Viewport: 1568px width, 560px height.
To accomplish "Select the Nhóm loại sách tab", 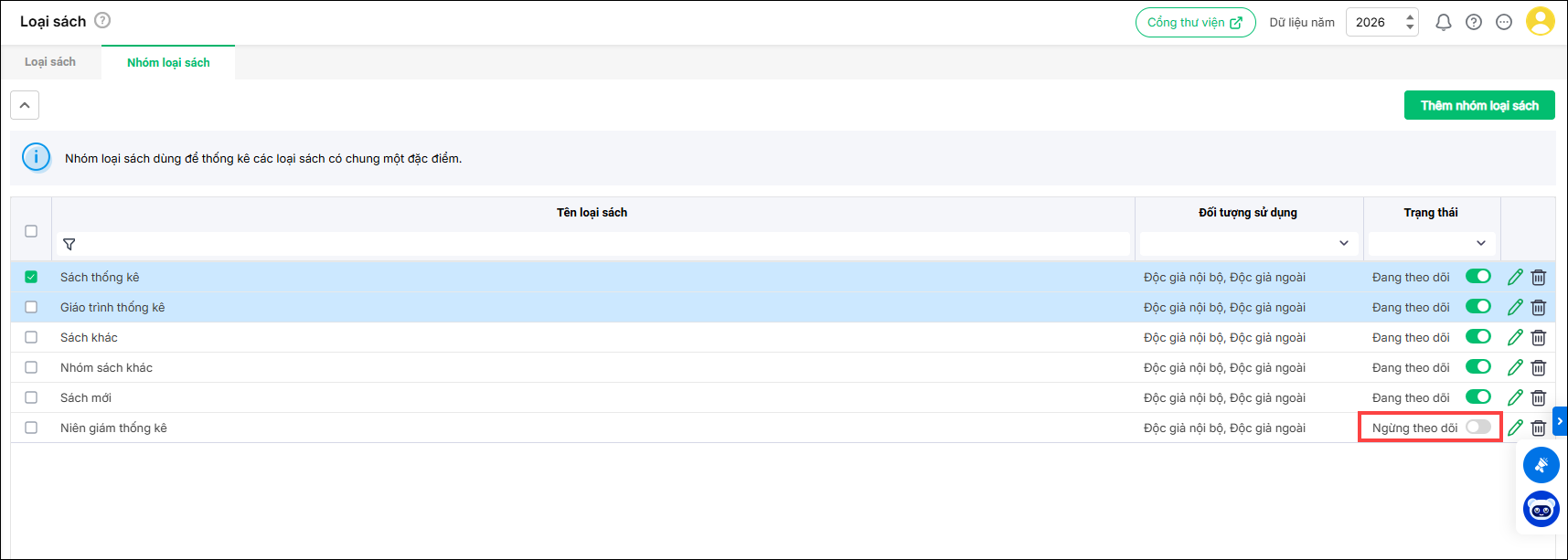I will [x=168, y=62].
